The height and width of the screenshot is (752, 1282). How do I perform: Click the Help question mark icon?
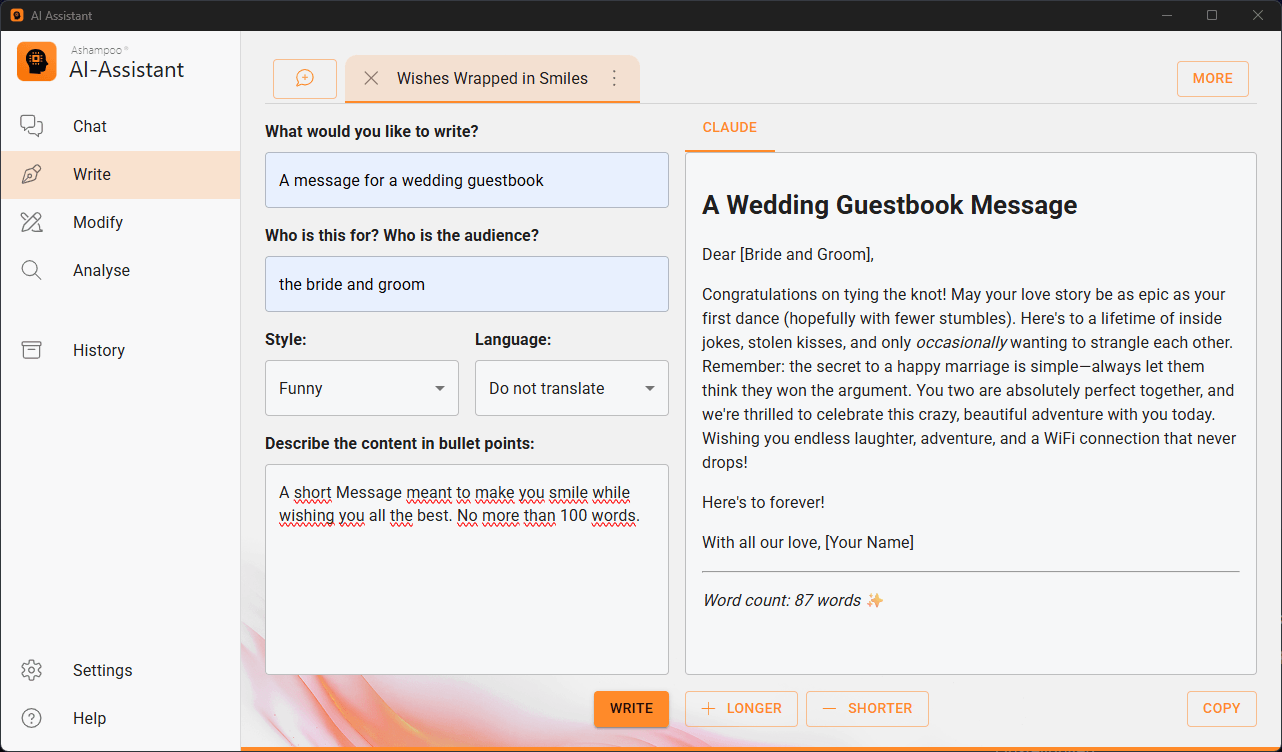[32, 718]
